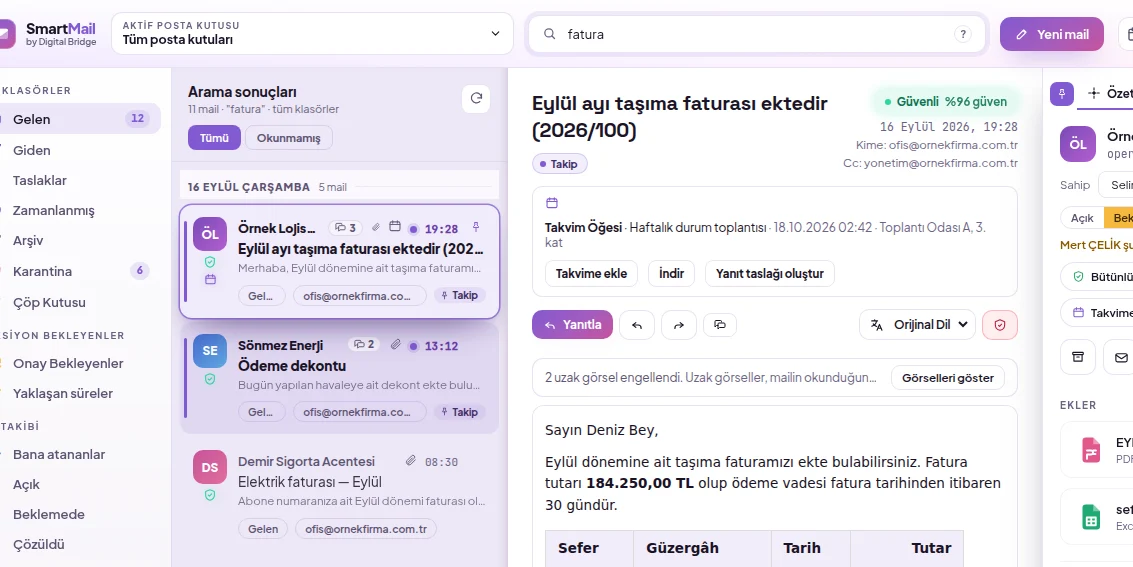Click Görselleri göster button

(x=947, y=378)
